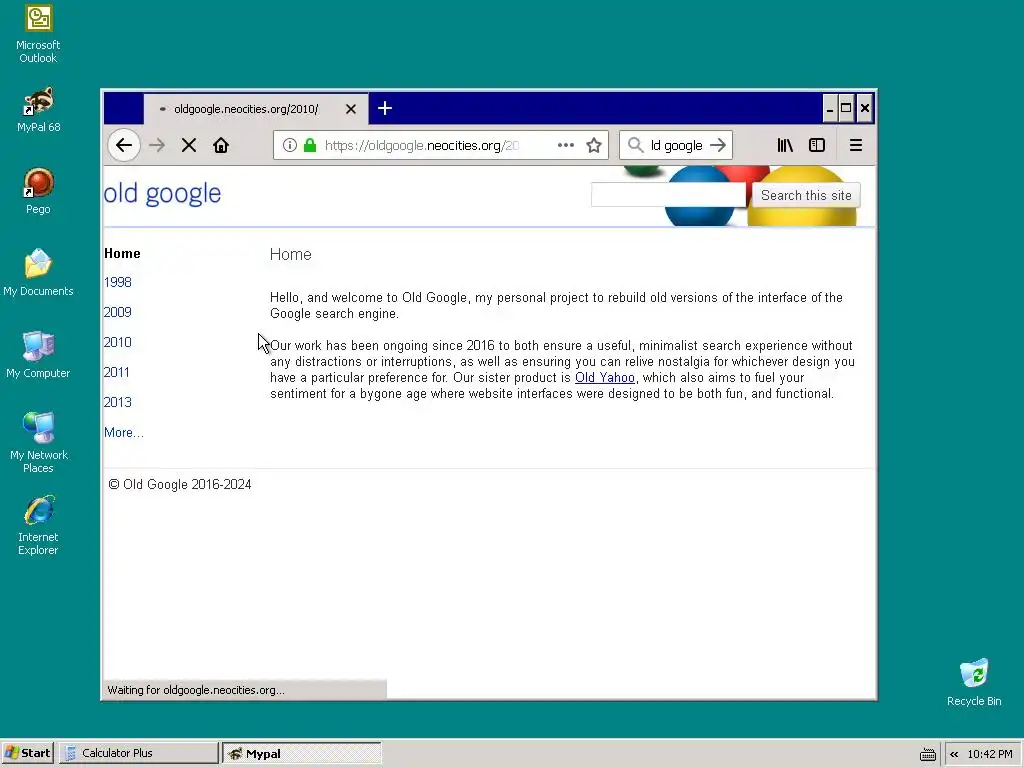This screenshot has height=768, width=1024.
Task: Close the oldgoogle.neocities.org tab
Action: 351,109
